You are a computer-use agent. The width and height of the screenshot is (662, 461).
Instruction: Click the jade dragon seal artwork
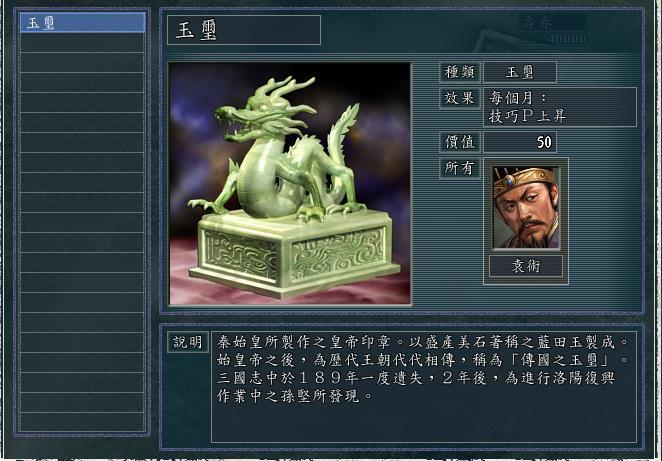tap(290, 184)
